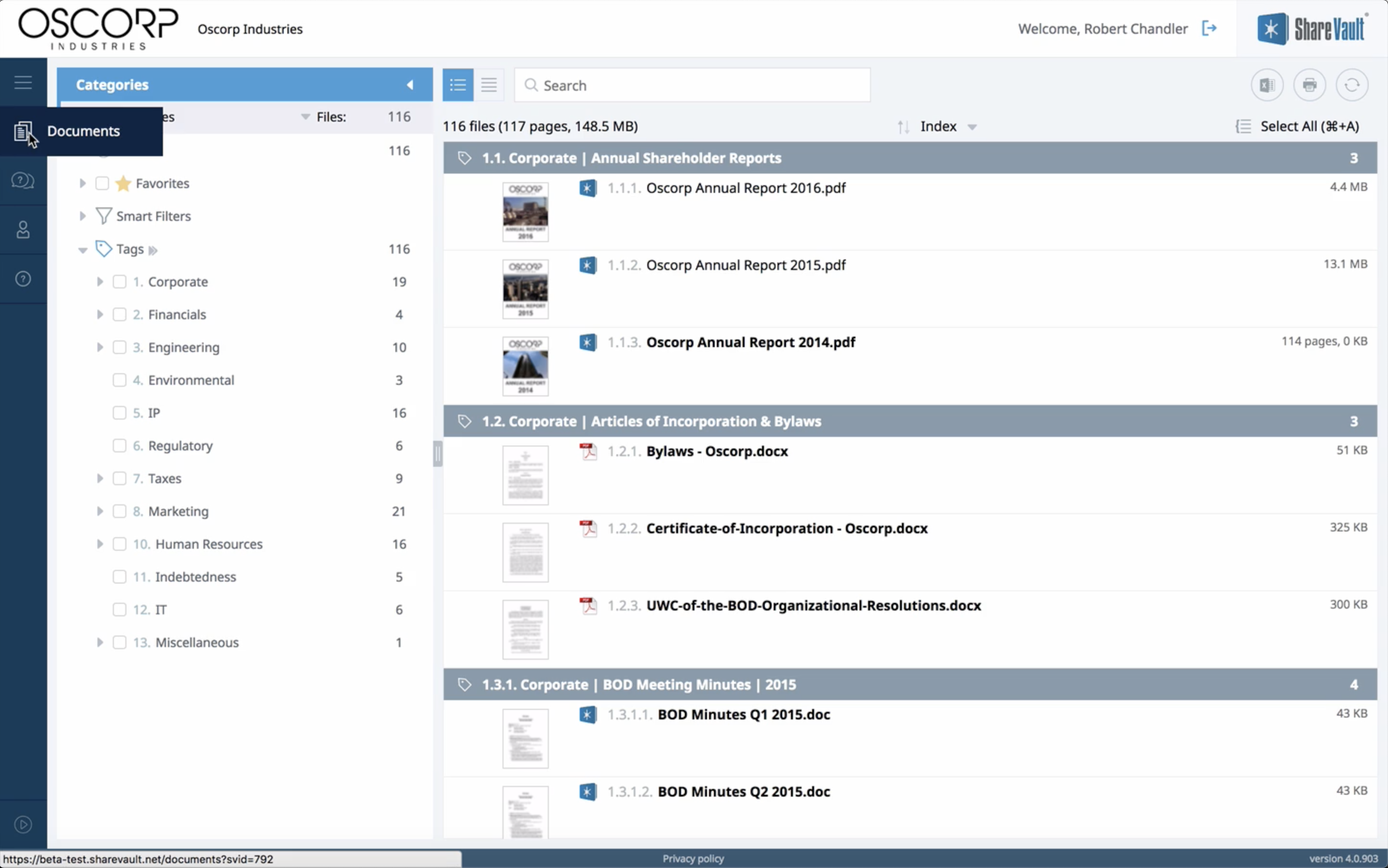This screenshot has width=1388, height=868.
Task: Click the PDF icon of Certificate-of-Incorporation - Oscorp.docx
Action: click(588, 529)
